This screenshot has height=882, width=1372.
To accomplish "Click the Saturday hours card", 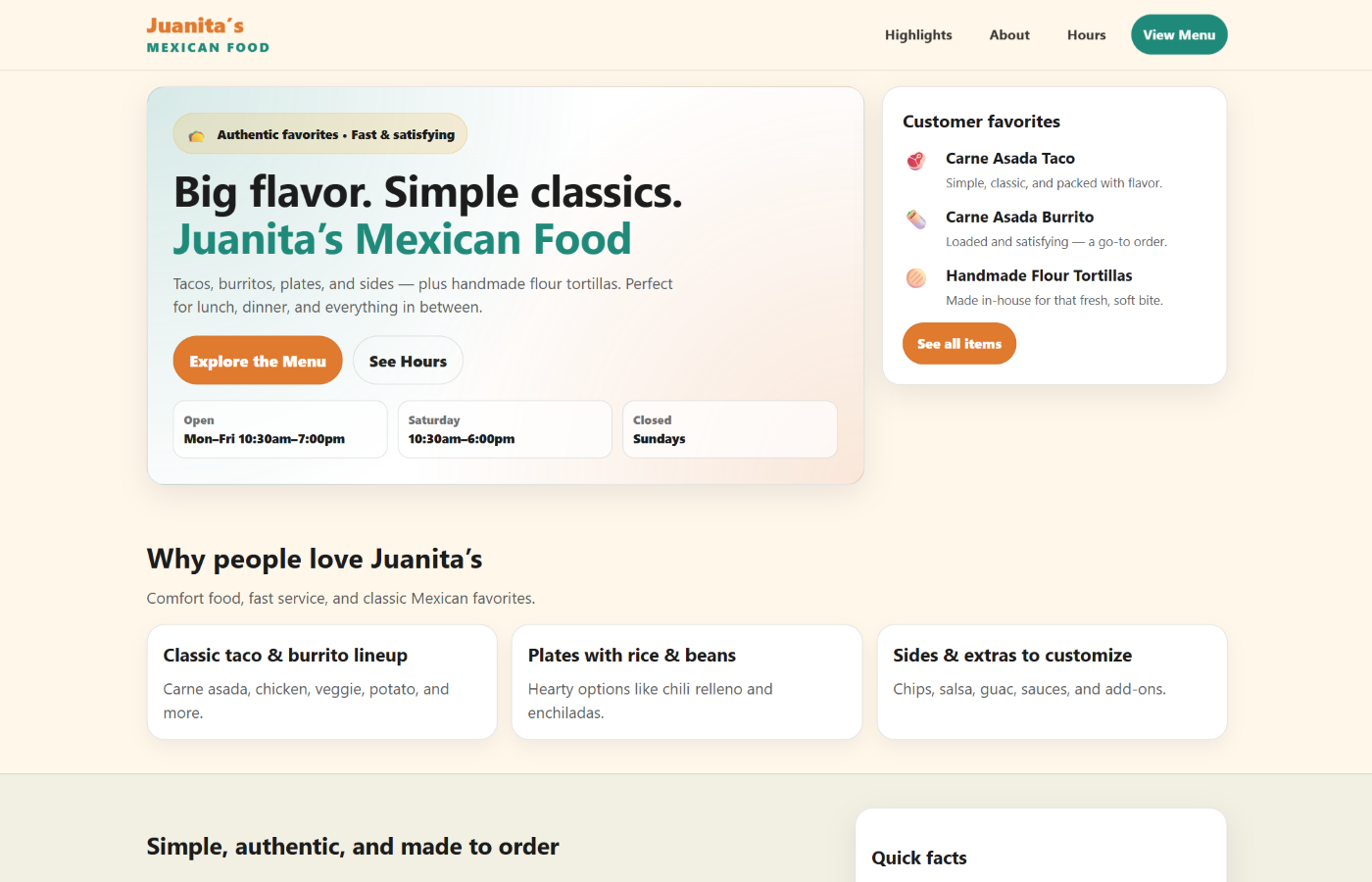I will point(505,429).
